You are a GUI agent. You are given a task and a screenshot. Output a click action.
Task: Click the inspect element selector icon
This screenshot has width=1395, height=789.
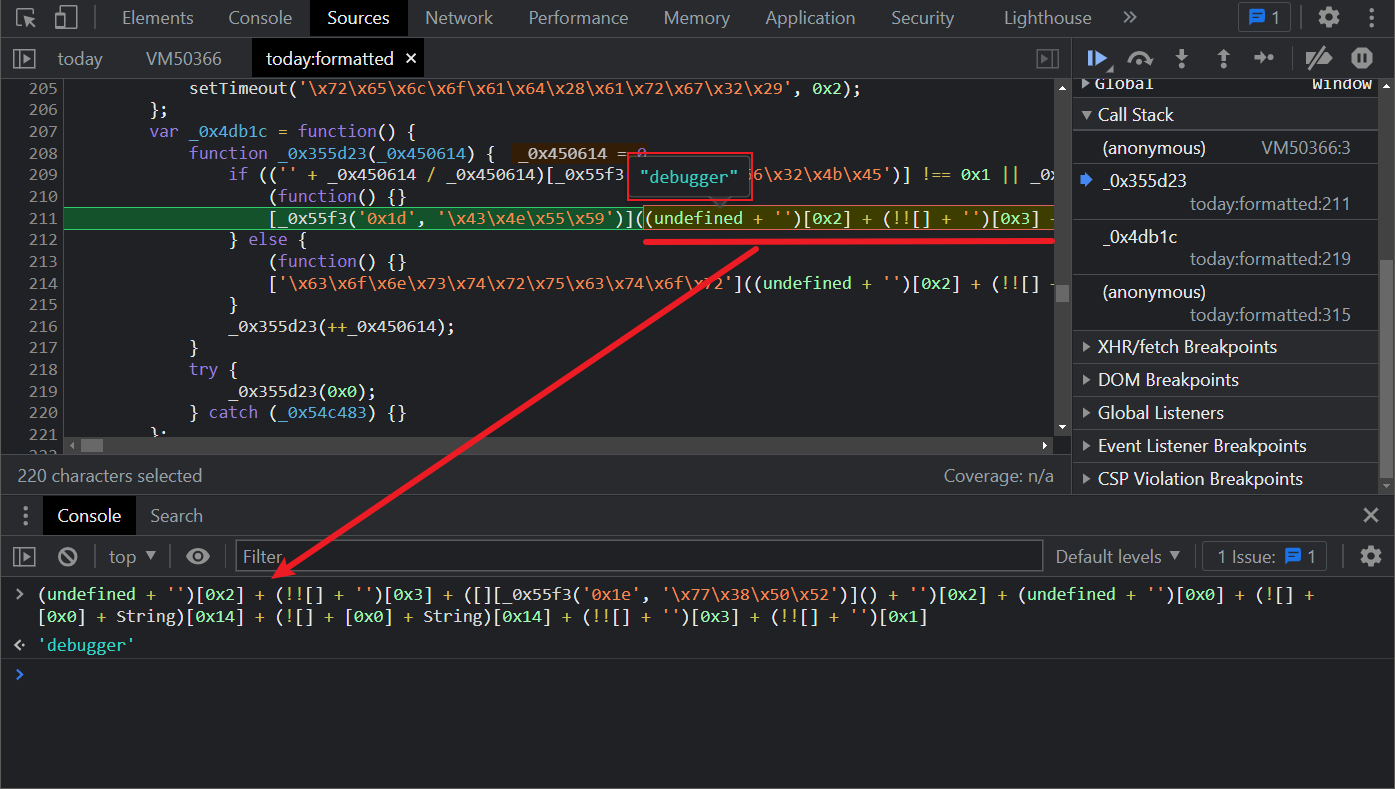[x=27, y=18]
